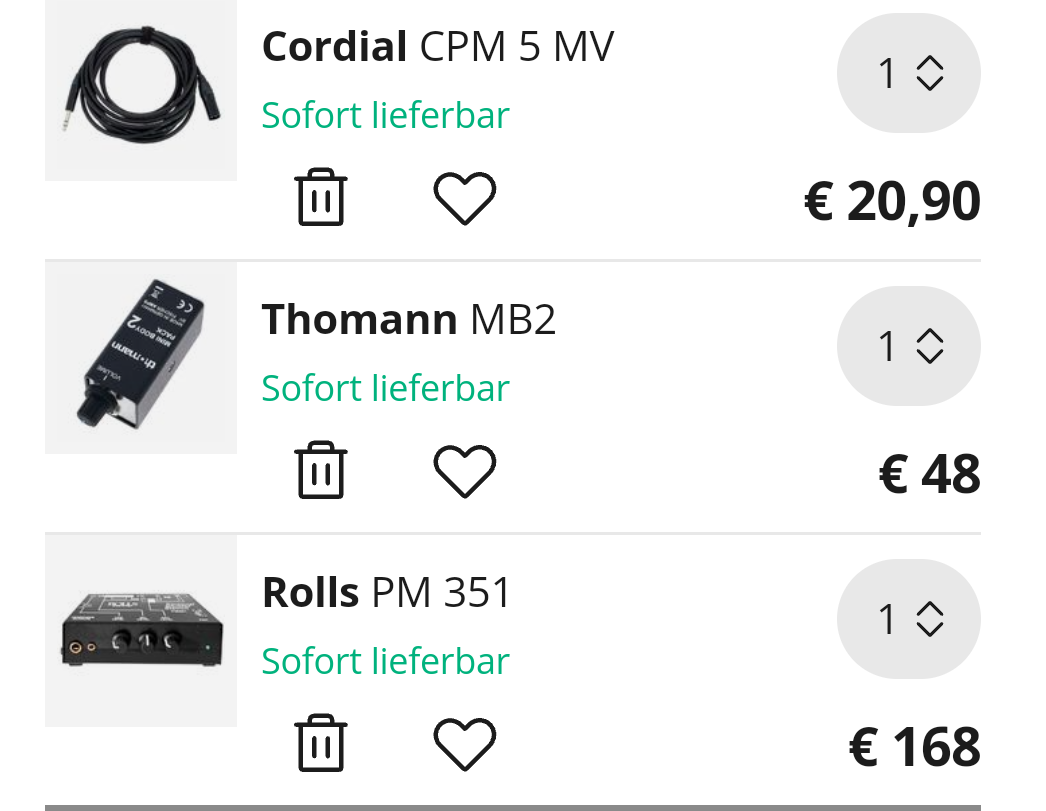Open the Thomann MB2 product thumbnail

141,358
